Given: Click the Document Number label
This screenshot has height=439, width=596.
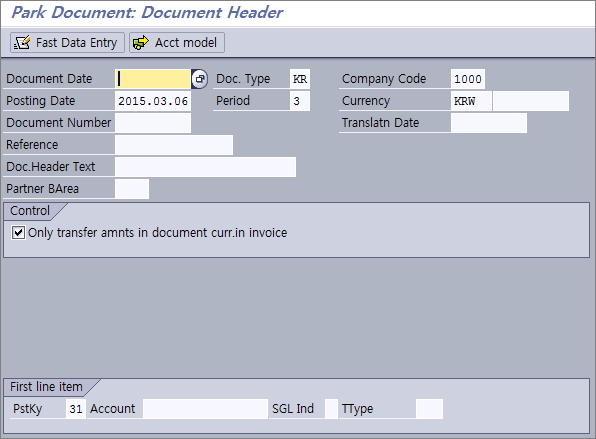Looking at the screenshot, I should coord(59,123).
